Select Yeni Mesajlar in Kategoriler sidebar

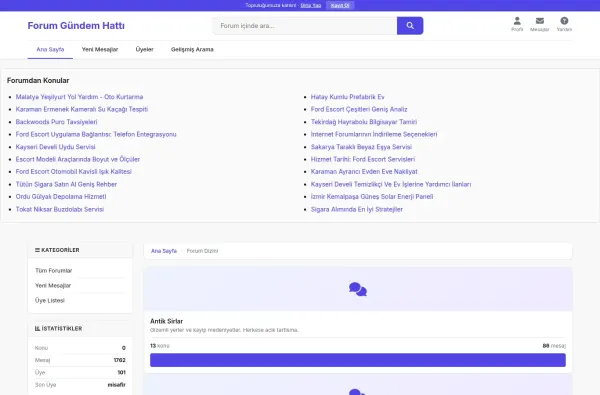pyautogui.click(x=53, y=286)
